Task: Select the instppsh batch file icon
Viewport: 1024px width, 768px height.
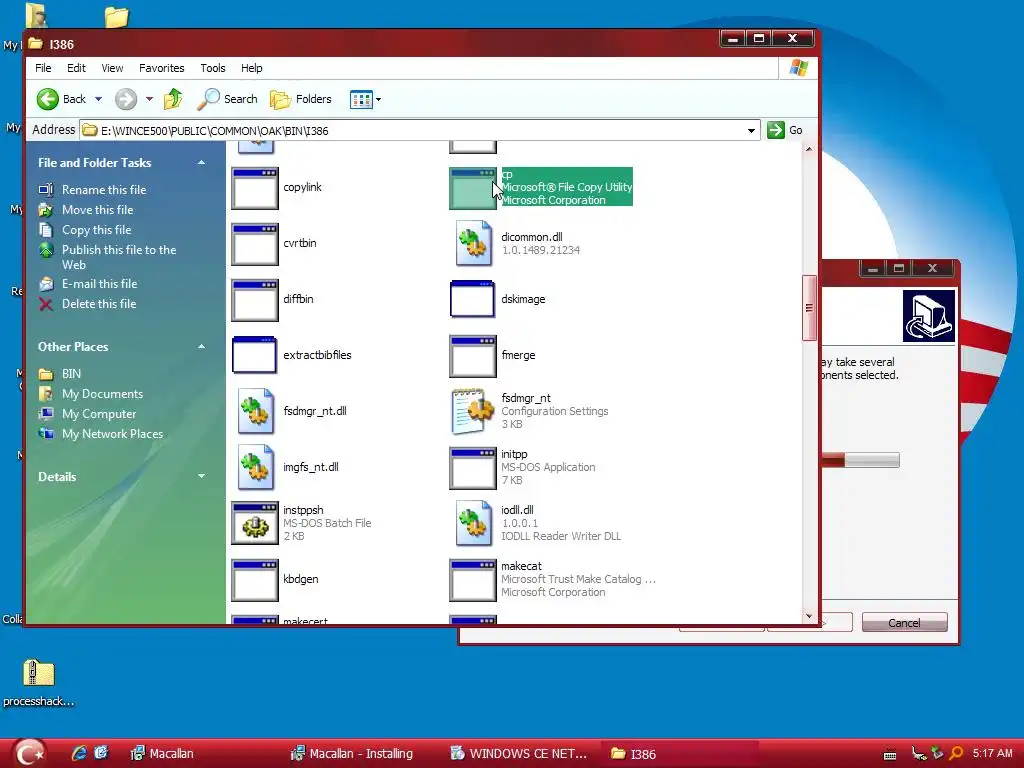Action: [255, 523]
